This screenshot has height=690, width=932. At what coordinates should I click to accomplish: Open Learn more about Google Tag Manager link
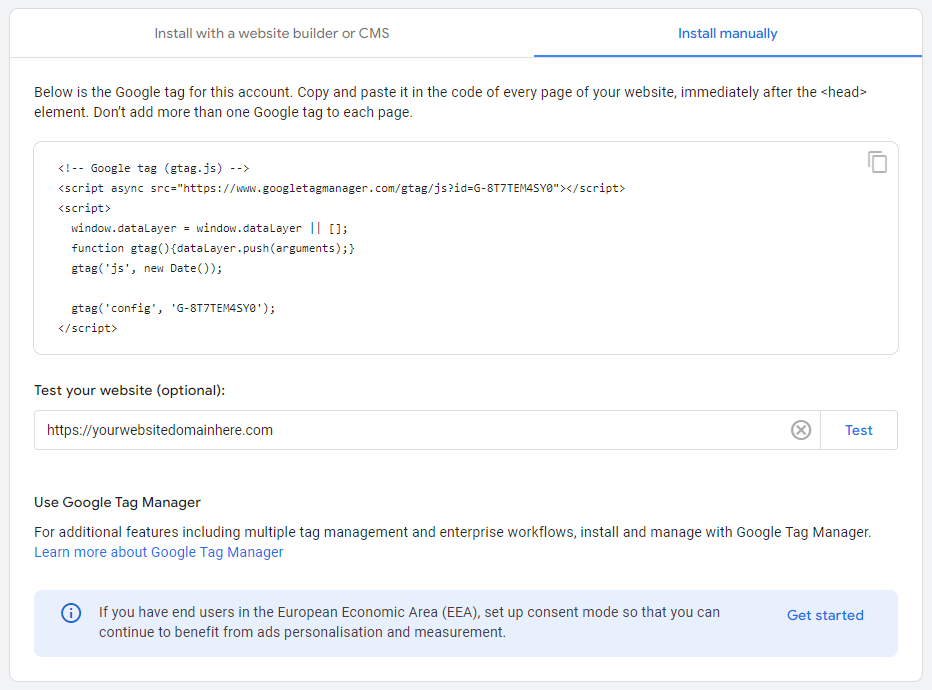[159, 552]
